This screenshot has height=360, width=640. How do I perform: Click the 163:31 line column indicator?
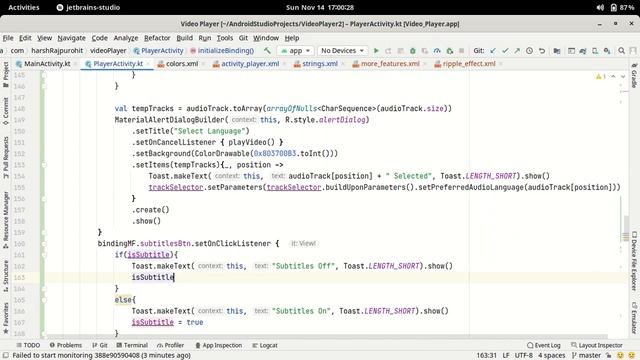click(x=486, y=356)
